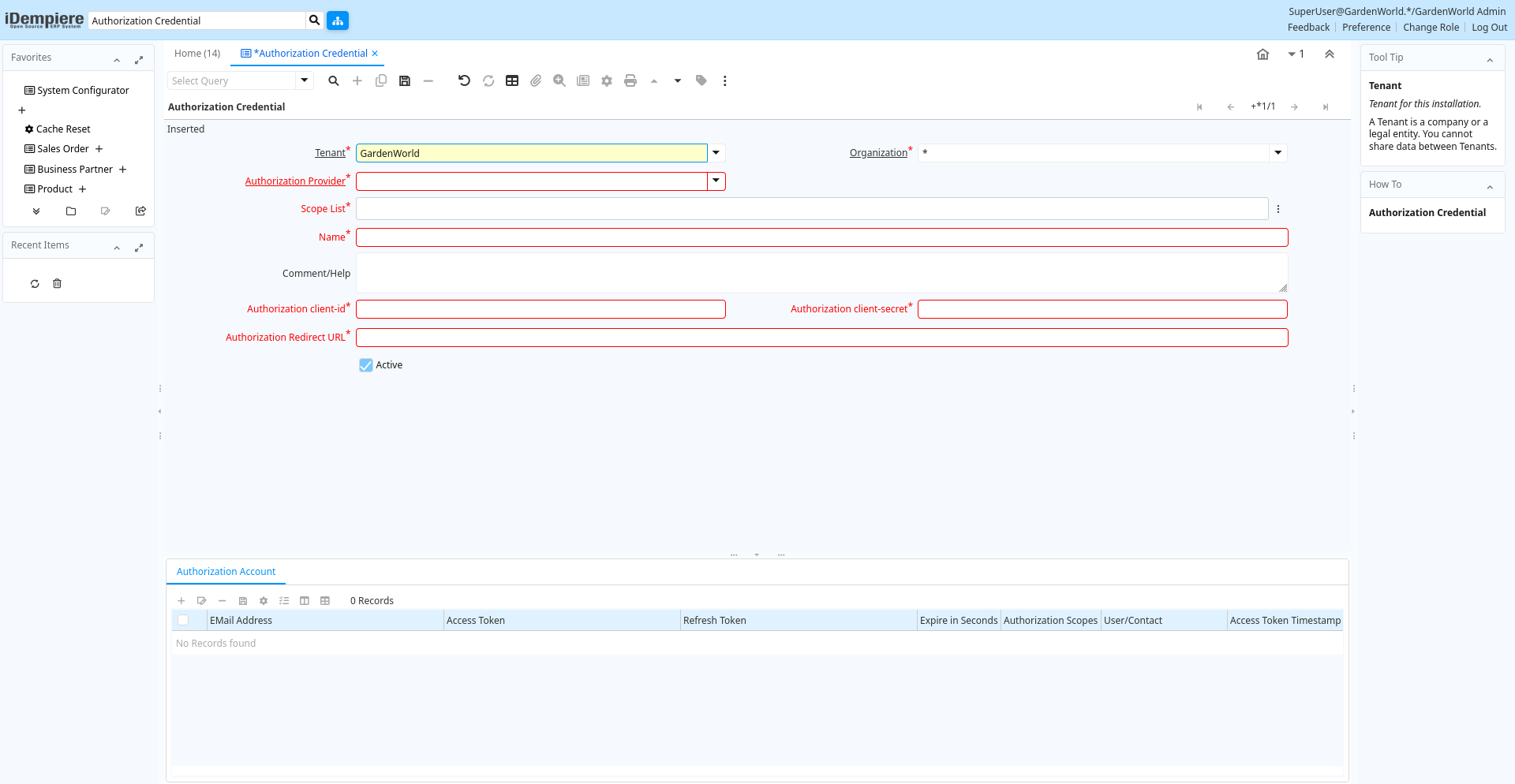Screen dimensions: 1515x784
Task: Click the Home icon at top right
Action: pos(1262,54)
